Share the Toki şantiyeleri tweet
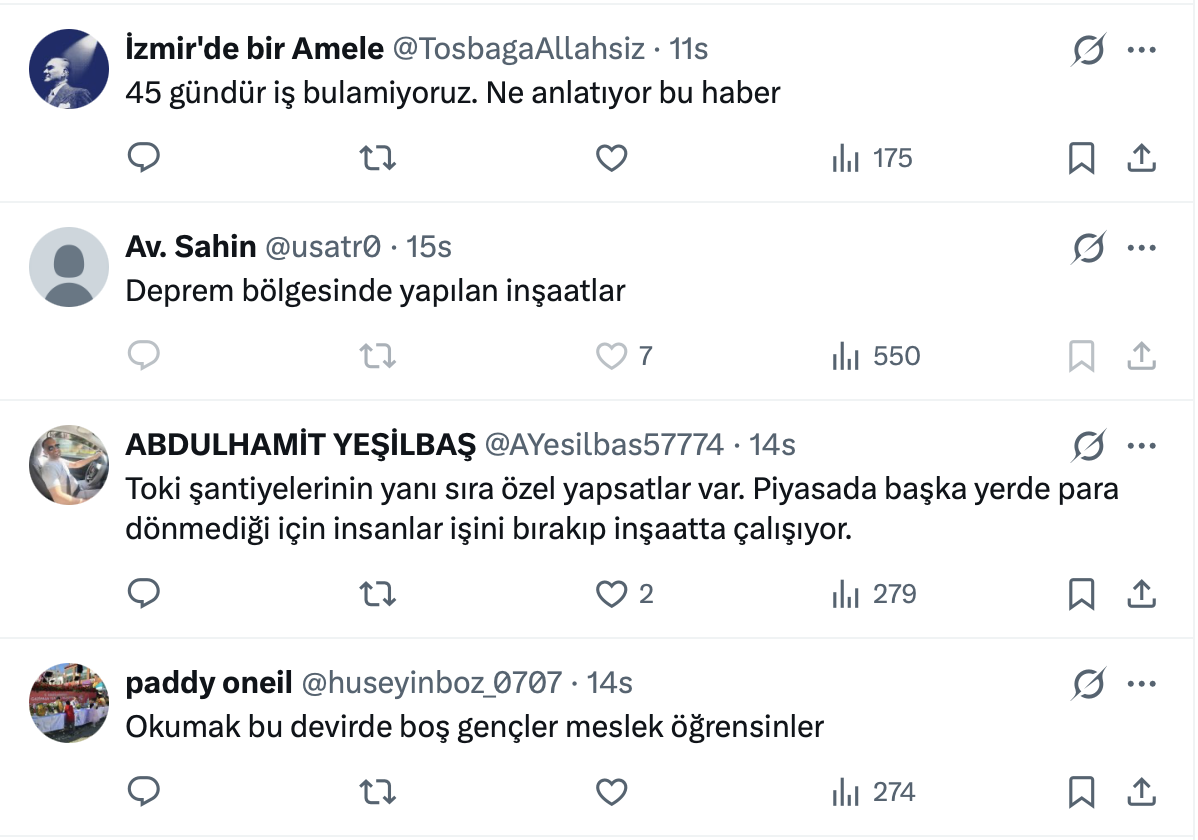The width and height of the screenshot is (1198, 840). point(1141,594)
